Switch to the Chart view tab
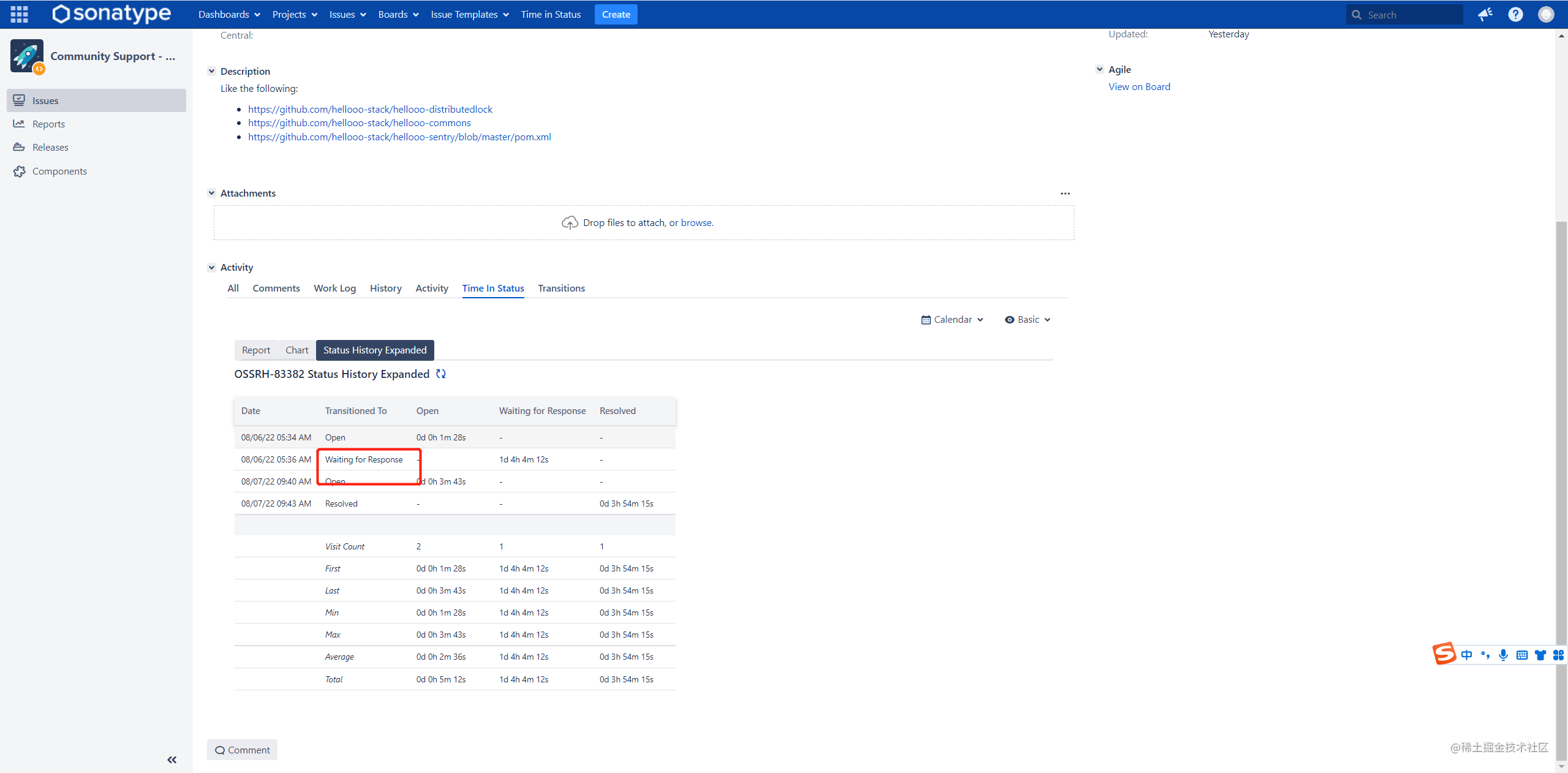 tap(296, 350)
